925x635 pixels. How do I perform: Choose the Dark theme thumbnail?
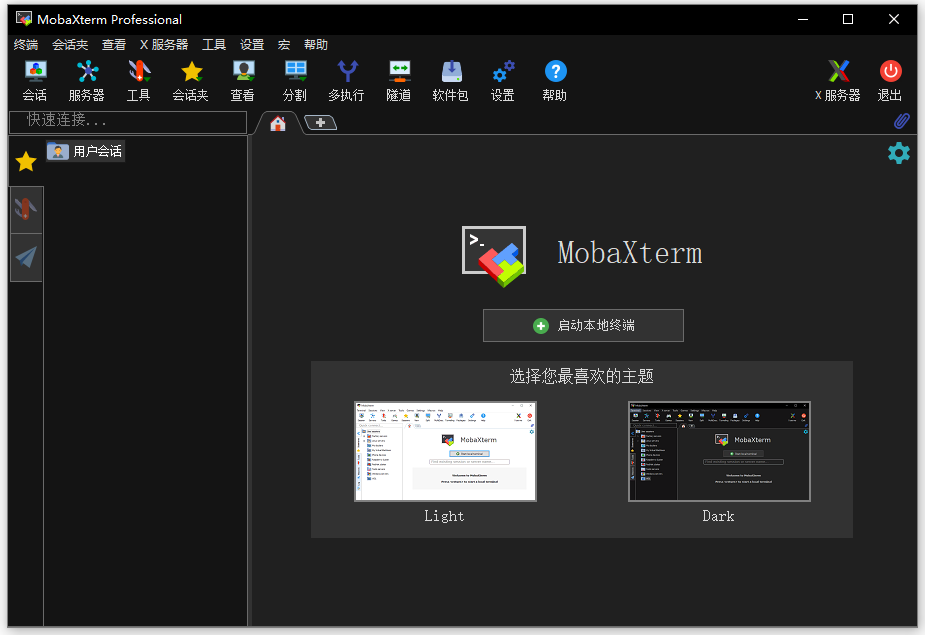click(719, 451)
